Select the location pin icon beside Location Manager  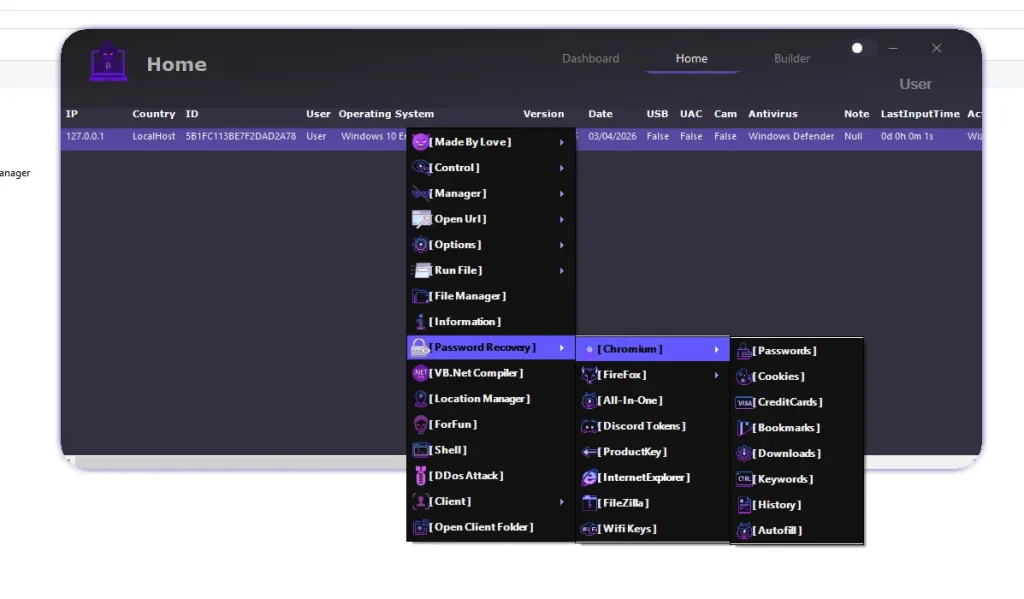(x=419, y=398)
